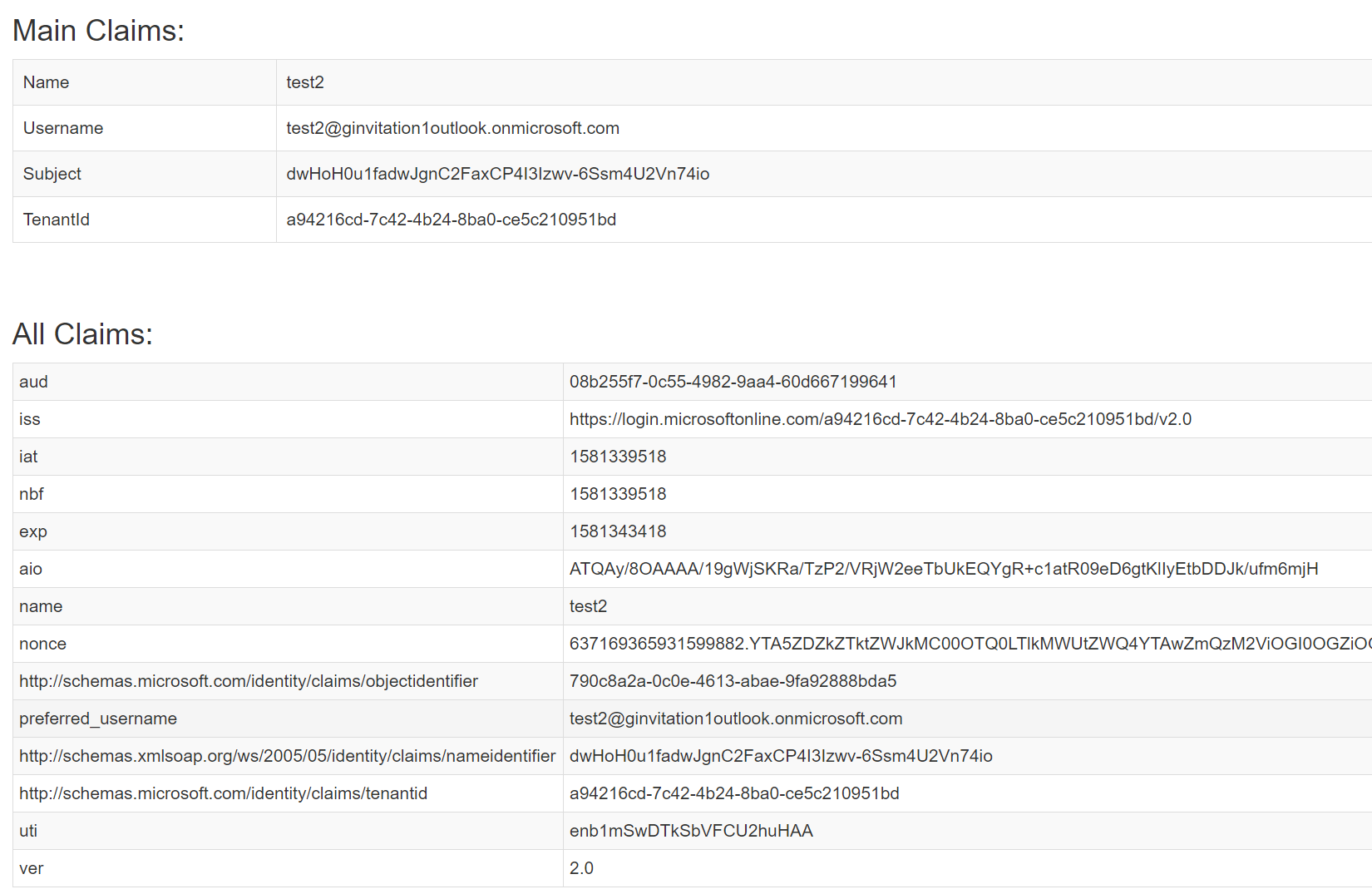Viewport: 1372px width, 894px height.
Task: Click the All Claims heading
Action: (82, 334)
